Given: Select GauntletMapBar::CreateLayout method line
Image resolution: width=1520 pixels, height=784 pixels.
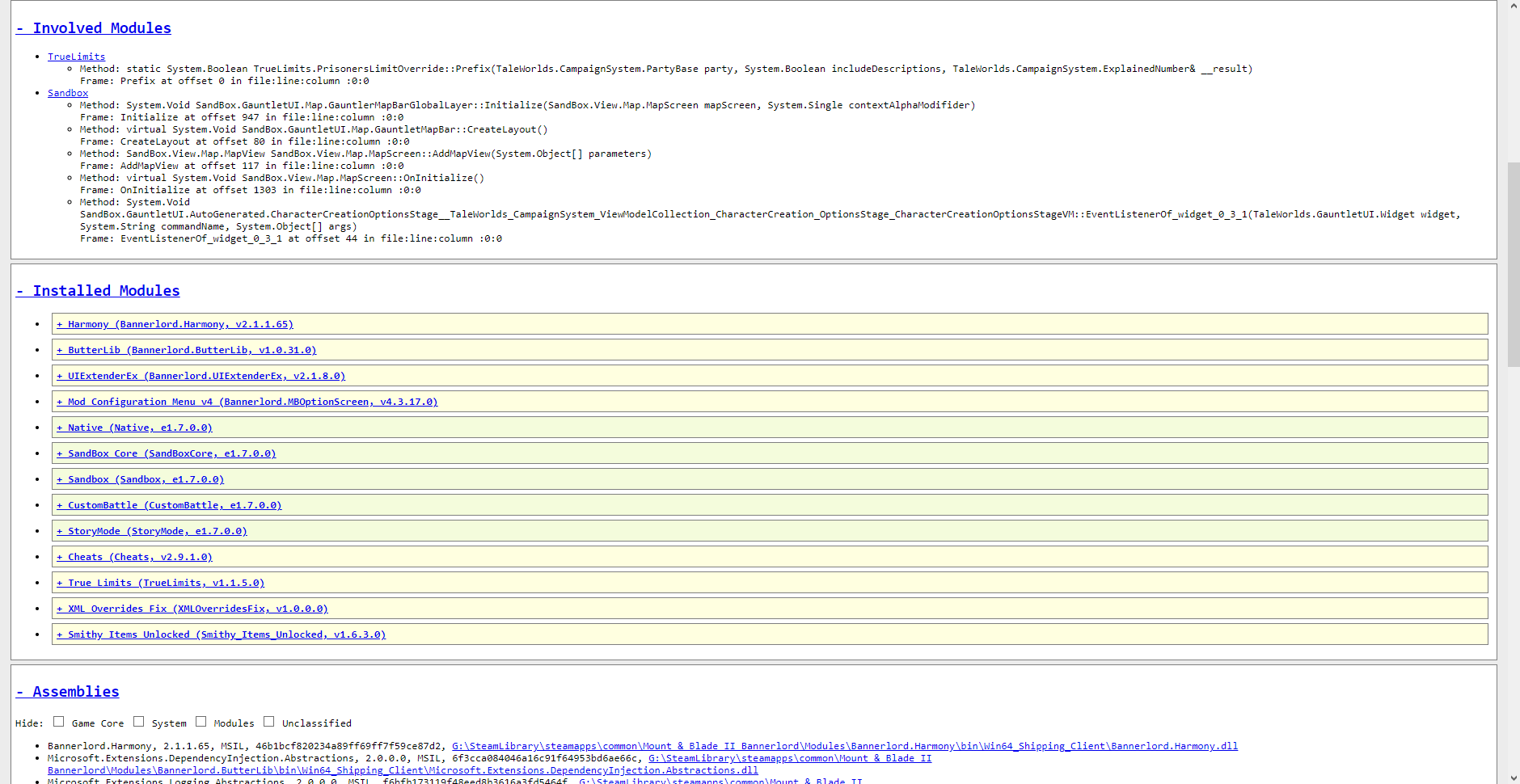Looking at the screenshot, I should 314,129.
